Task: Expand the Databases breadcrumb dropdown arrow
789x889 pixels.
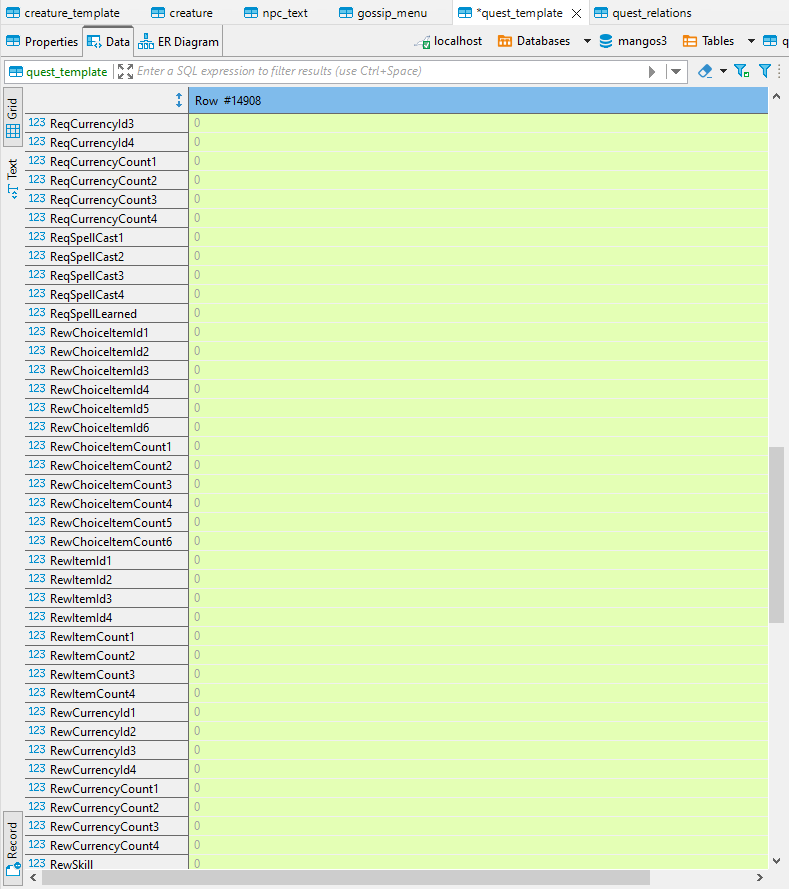Action: (x=587, y=41)
